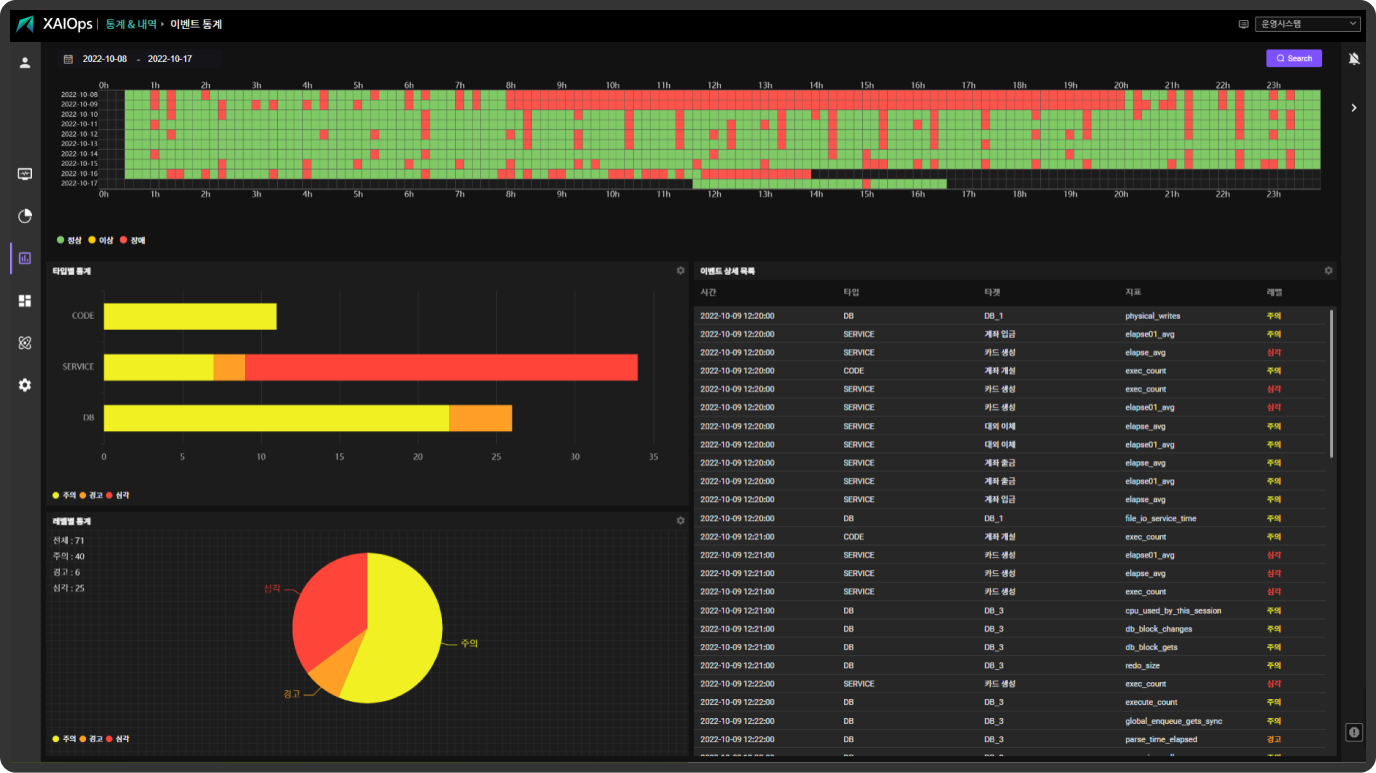This screenshot has height=773, width=1376.
Task: Open the pie chart icon in sidebar
Action: pos(25,216)
